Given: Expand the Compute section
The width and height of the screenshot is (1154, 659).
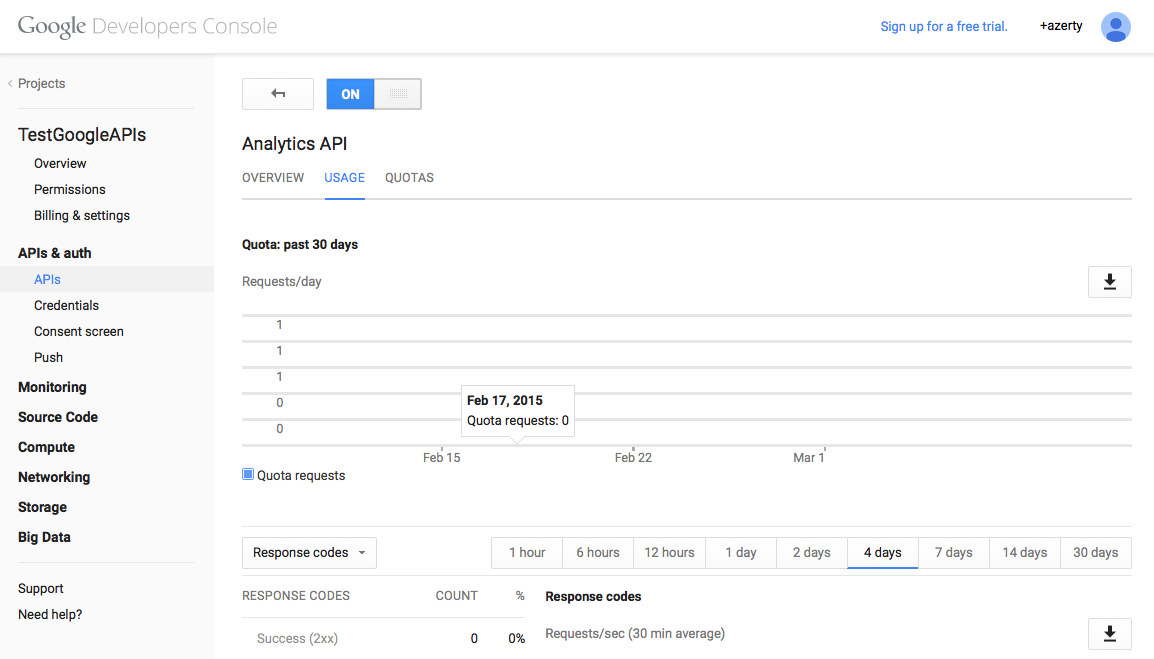Looking at the screenshot, I should coord(46,447).
